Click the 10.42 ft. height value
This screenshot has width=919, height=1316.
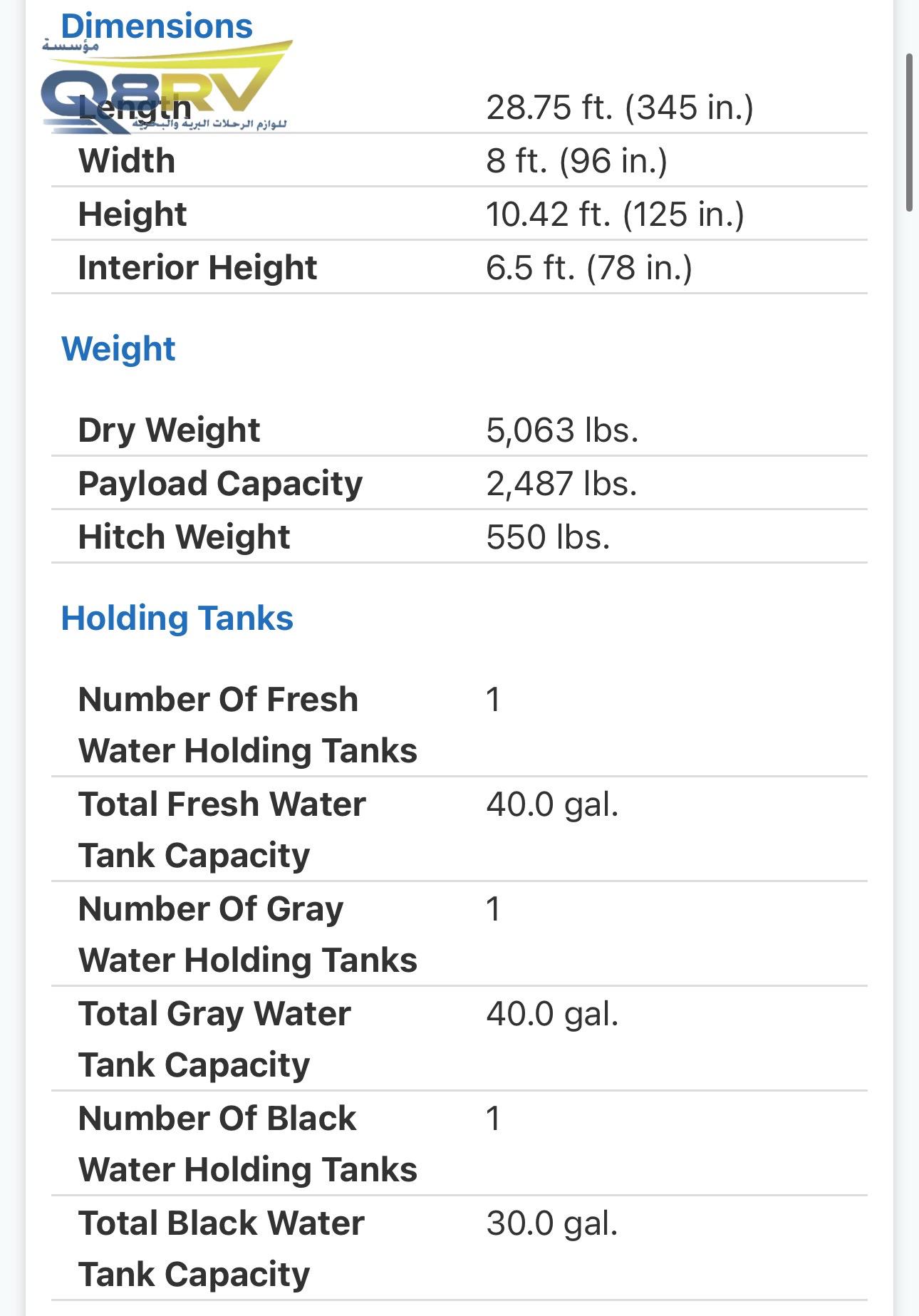tap(615, 214)
